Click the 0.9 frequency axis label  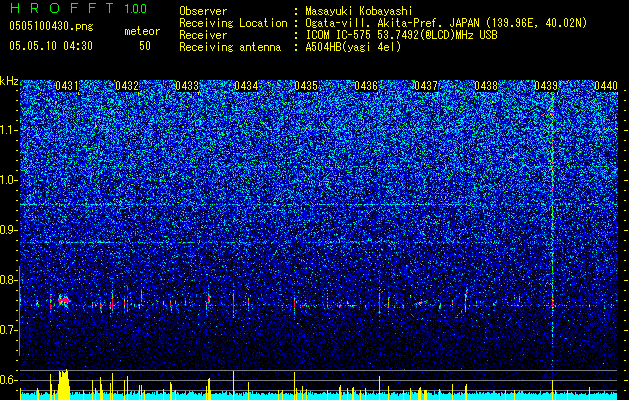tap(9, 230)
